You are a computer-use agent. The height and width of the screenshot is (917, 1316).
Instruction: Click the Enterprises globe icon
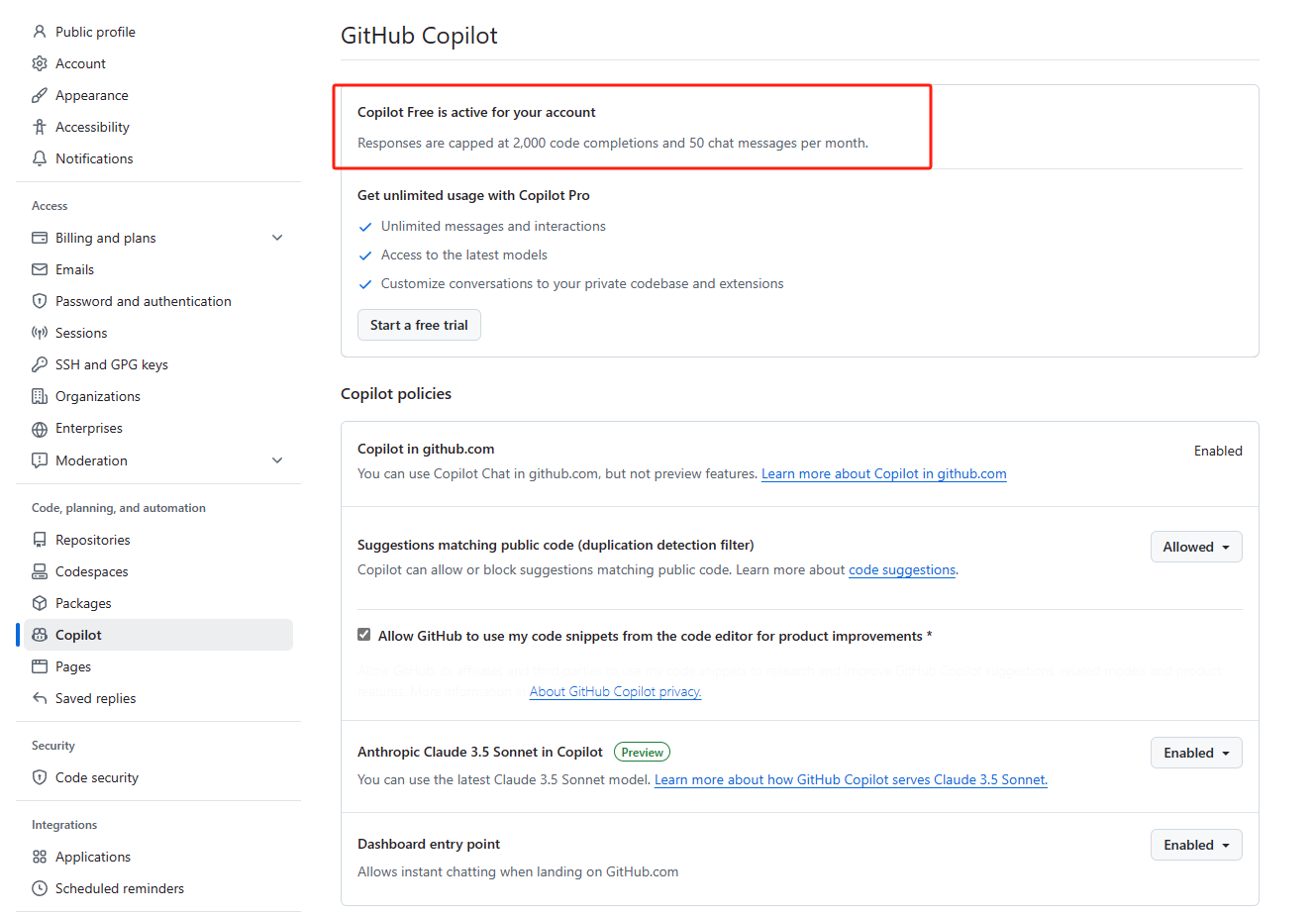(x=40, y=429)
